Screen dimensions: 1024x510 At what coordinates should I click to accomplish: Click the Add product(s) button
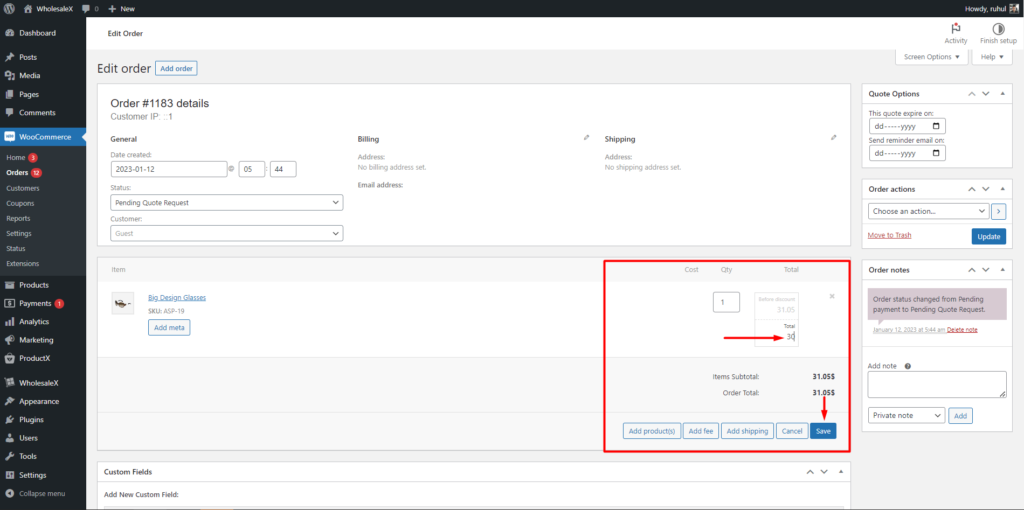click(652, 431)
